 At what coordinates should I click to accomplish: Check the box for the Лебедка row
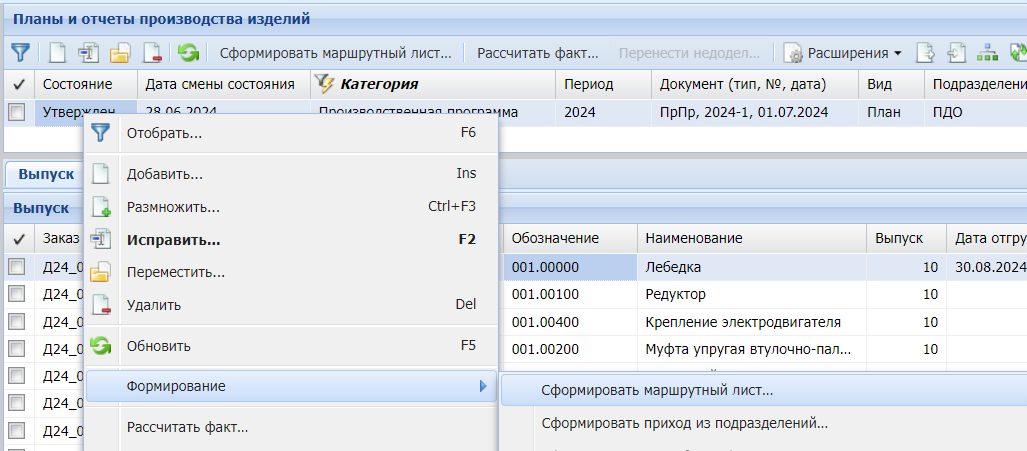(17, 267)
